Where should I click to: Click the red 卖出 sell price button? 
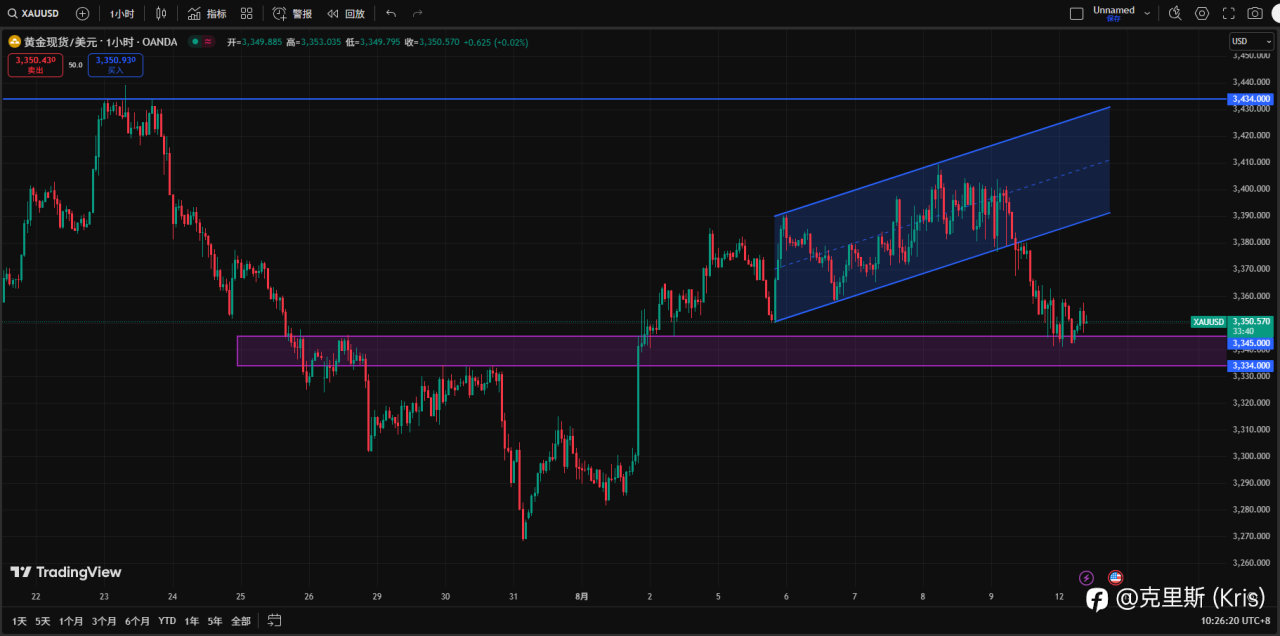tap(35, 65)
